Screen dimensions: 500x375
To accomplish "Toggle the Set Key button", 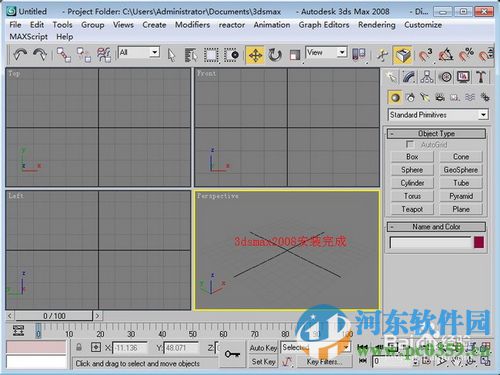I will point(263,362).
